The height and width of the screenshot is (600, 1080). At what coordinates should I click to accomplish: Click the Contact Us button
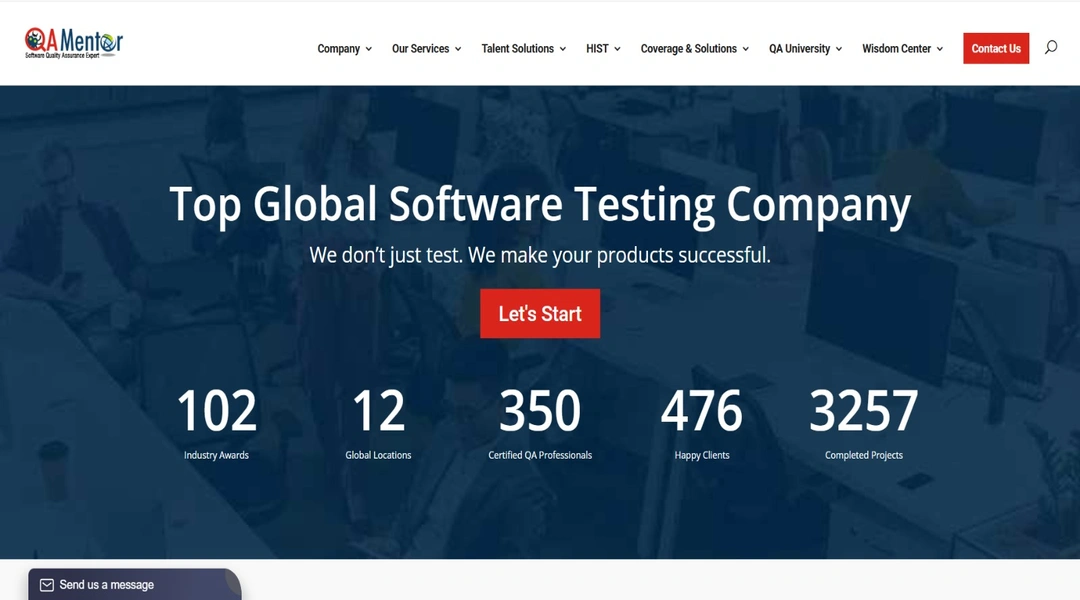[x=996, y=48]
